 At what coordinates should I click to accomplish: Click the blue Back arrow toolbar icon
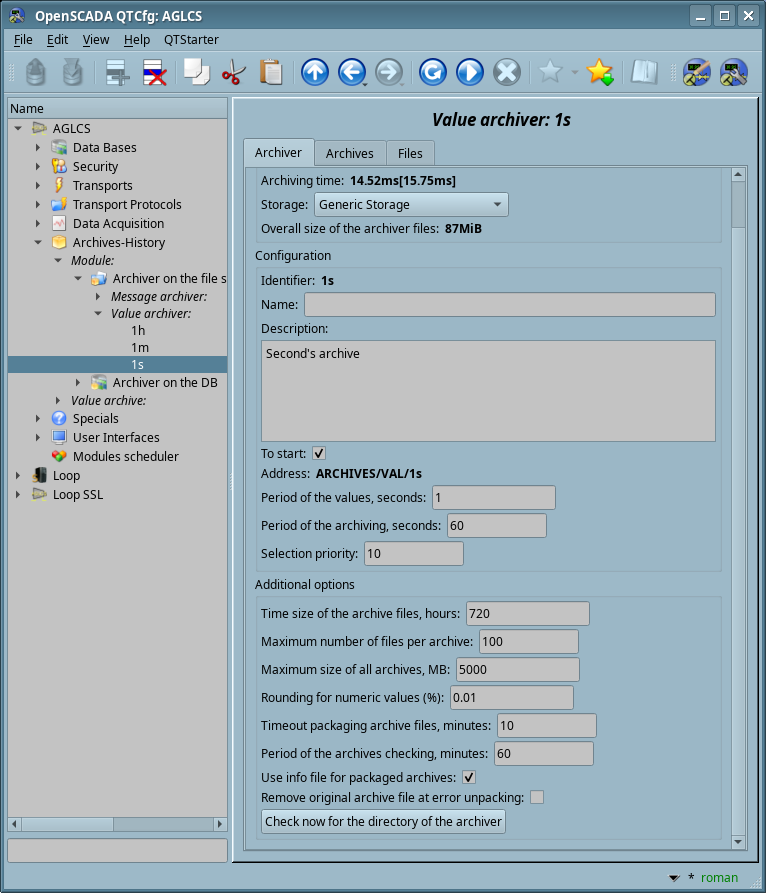350,72
